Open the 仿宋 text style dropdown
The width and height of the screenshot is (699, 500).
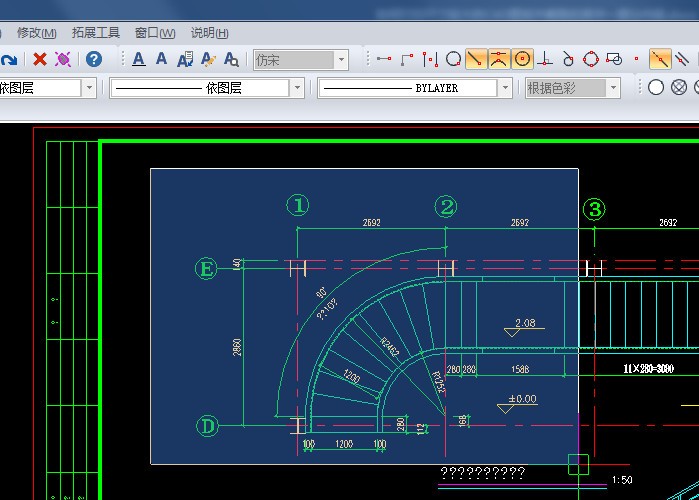[341, 60]
